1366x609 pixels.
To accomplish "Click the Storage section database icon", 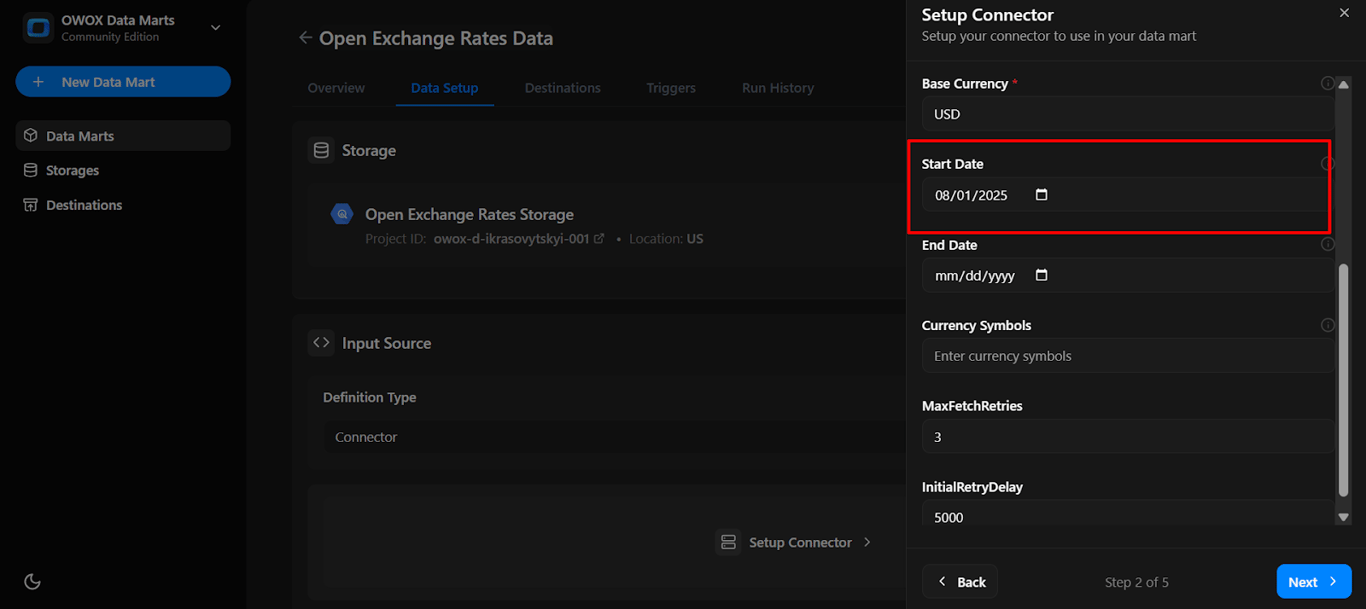I will click(x=321, y=151).
